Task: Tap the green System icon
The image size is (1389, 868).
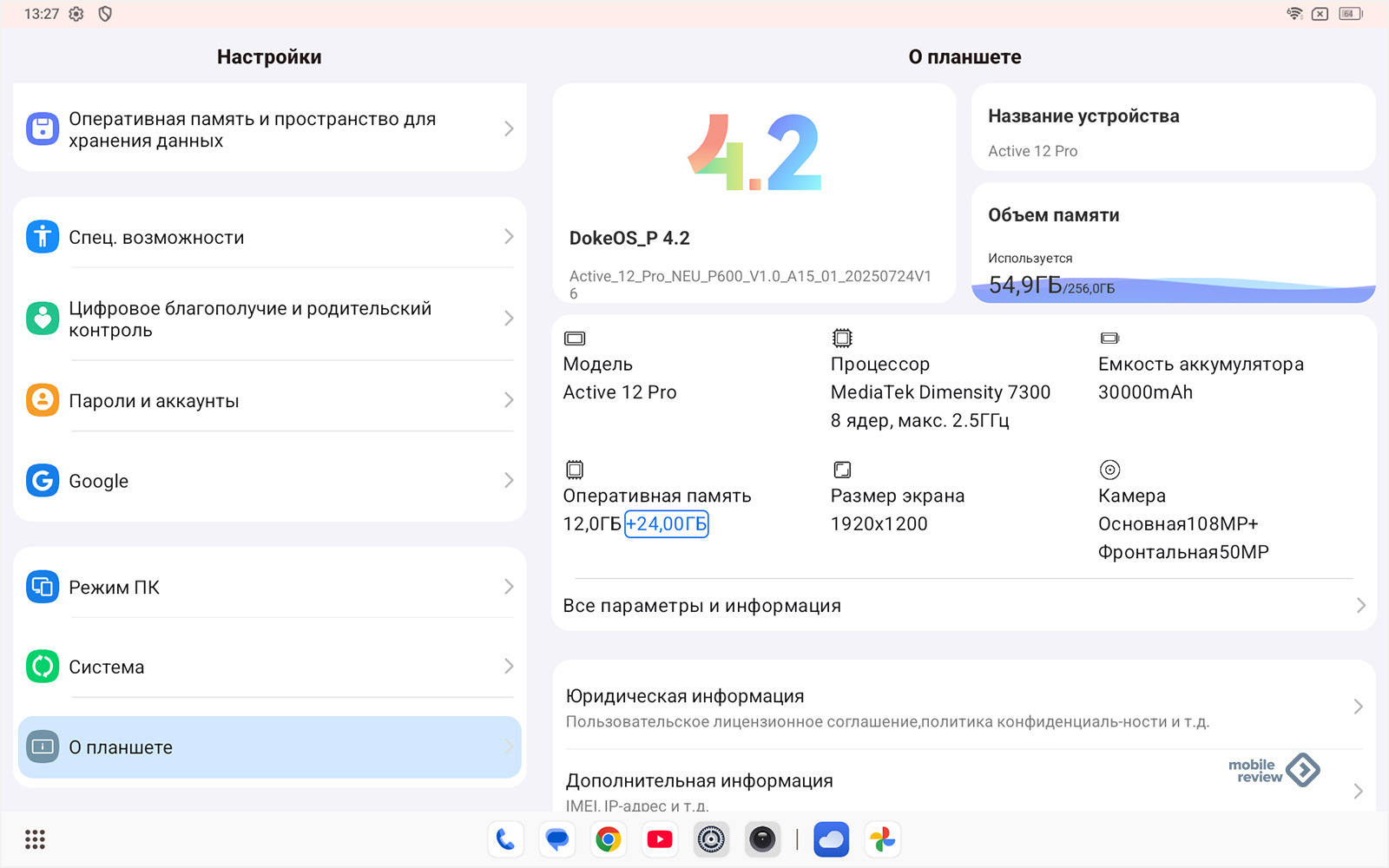Action: (43, 667)
